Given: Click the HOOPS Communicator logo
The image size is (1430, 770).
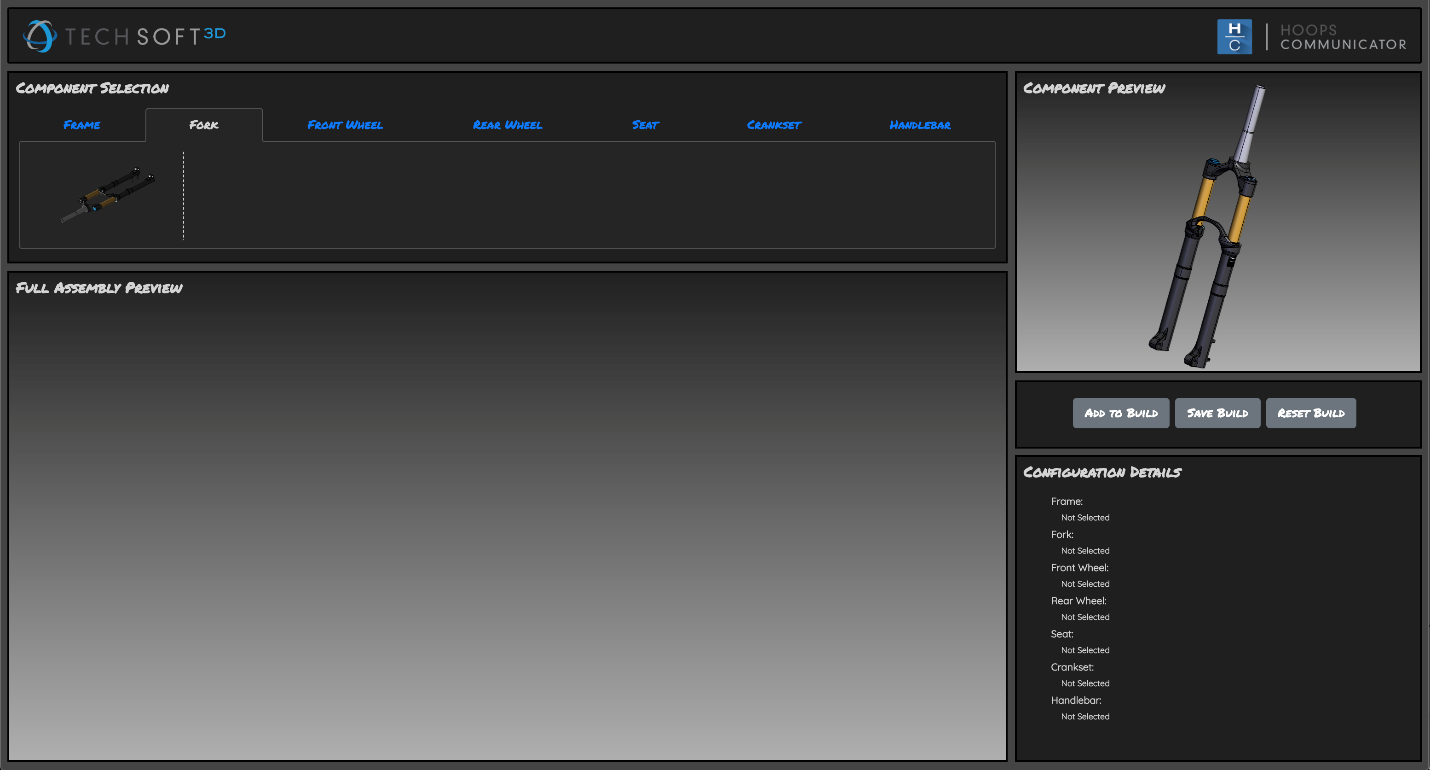Looking at the screenshot, I should 1311,37.
